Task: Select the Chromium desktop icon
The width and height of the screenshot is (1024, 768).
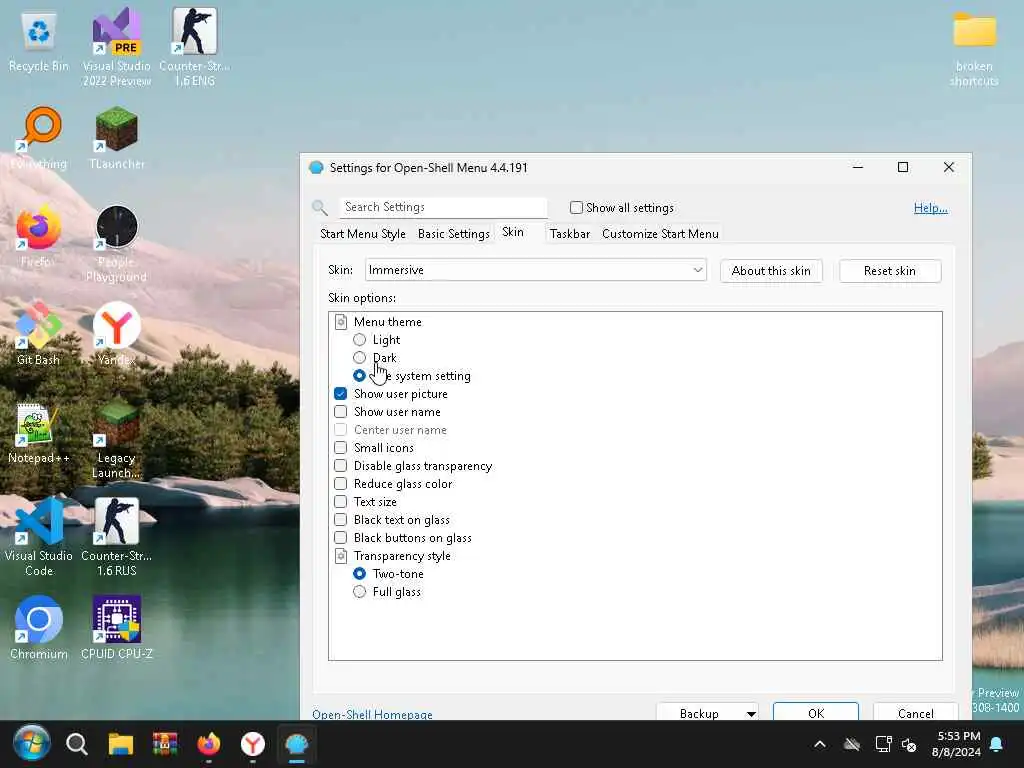Action: [x=39, y=628]
